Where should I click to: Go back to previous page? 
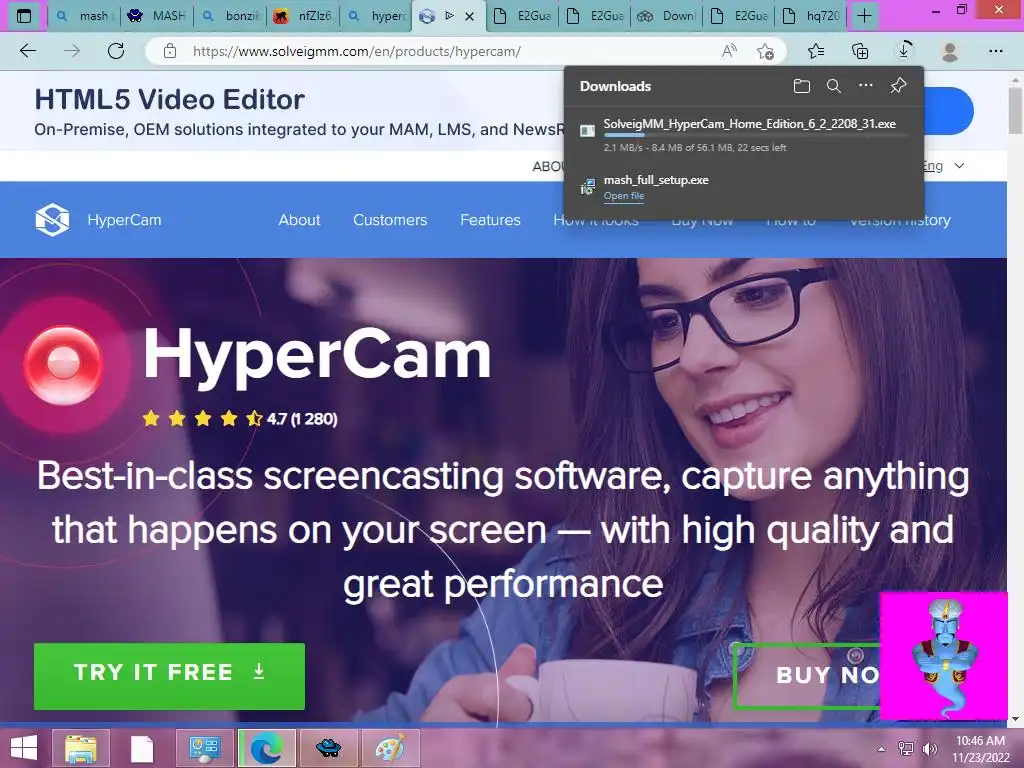click(x=28, y=51)
